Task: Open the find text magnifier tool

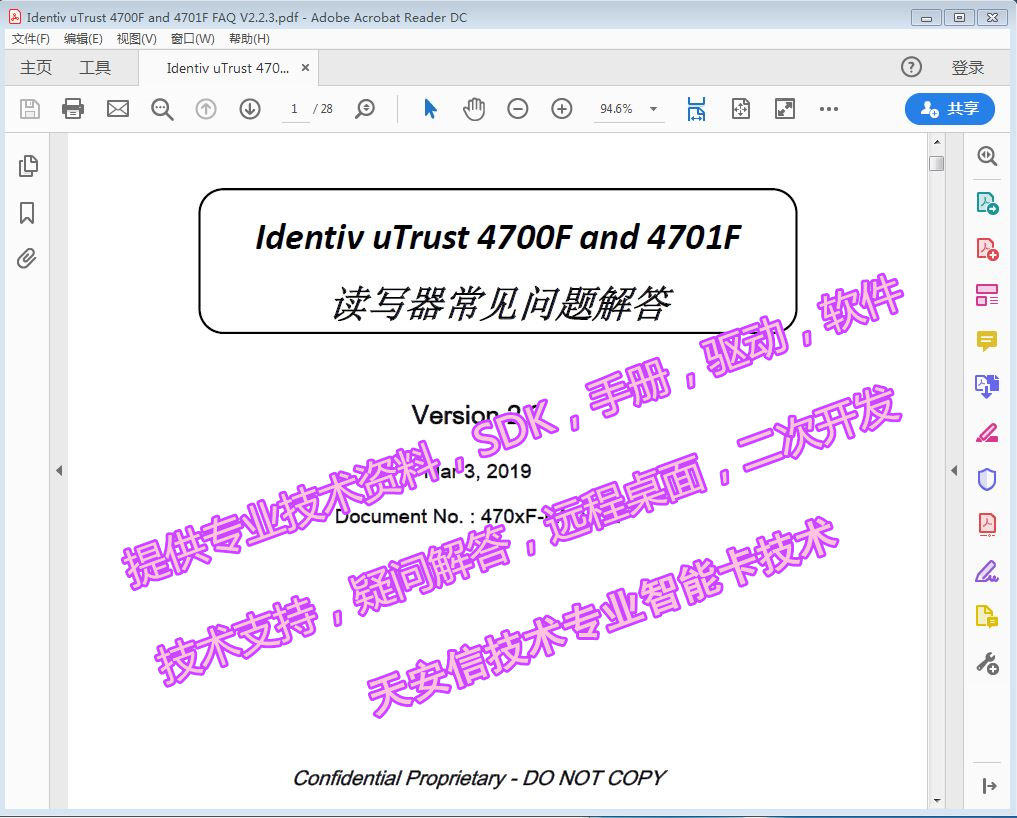Action: pyautogui.click(x=162, y=109)
